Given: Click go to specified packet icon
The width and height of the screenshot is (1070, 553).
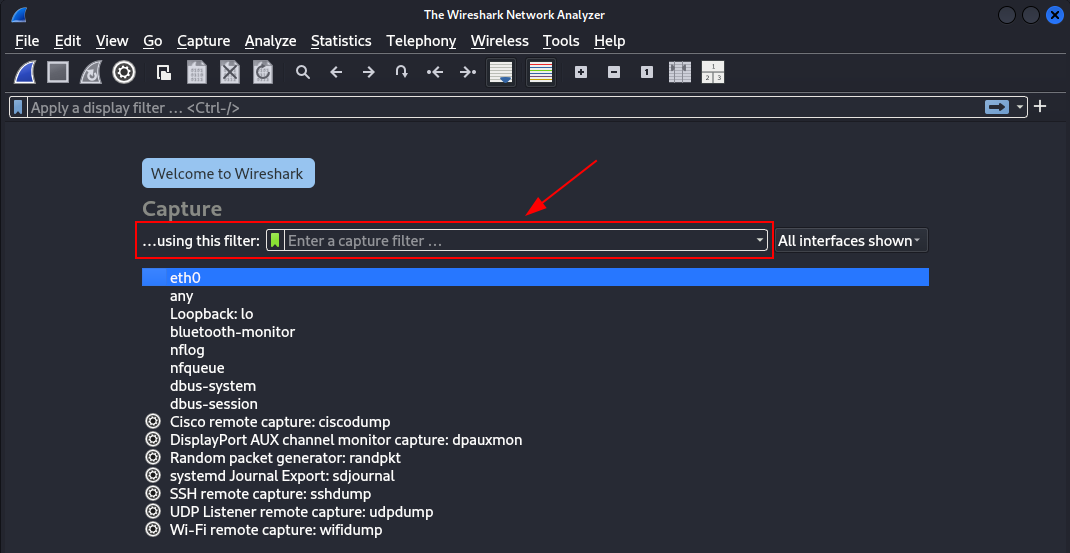Looking at the screenshot, I should click(401, 72).
